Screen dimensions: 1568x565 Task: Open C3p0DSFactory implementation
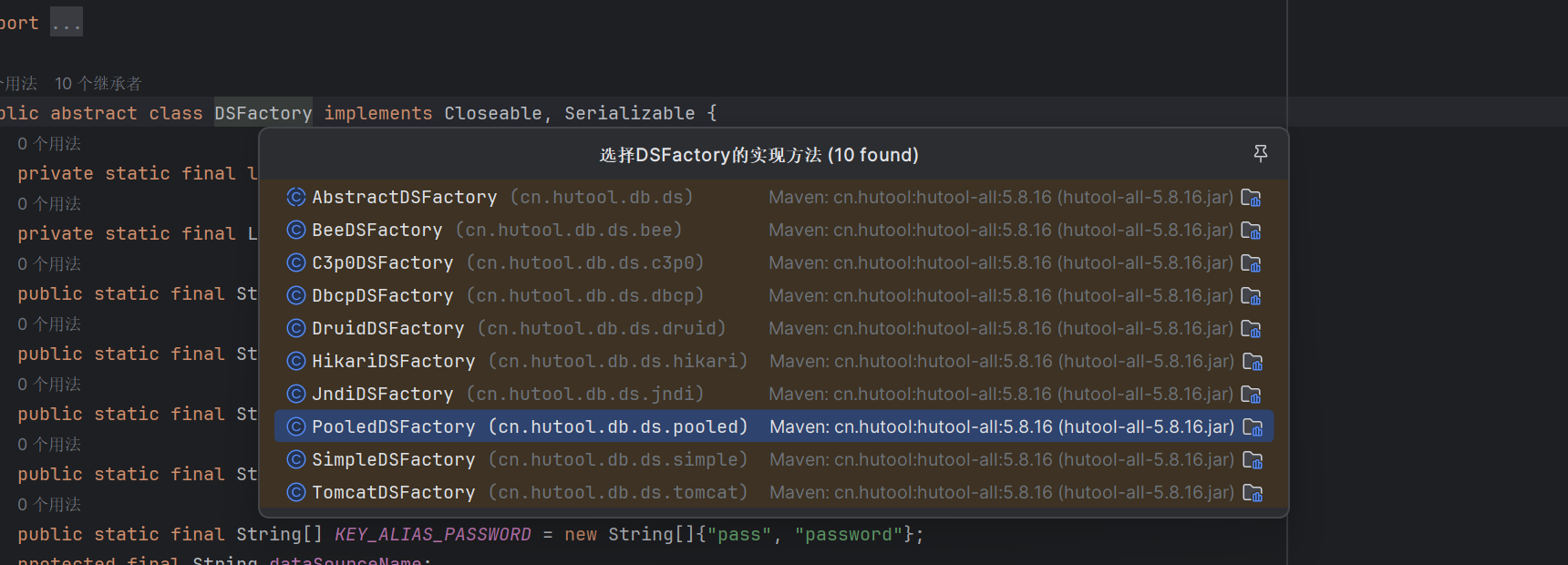pyautogui.click(x=774, y=262)
